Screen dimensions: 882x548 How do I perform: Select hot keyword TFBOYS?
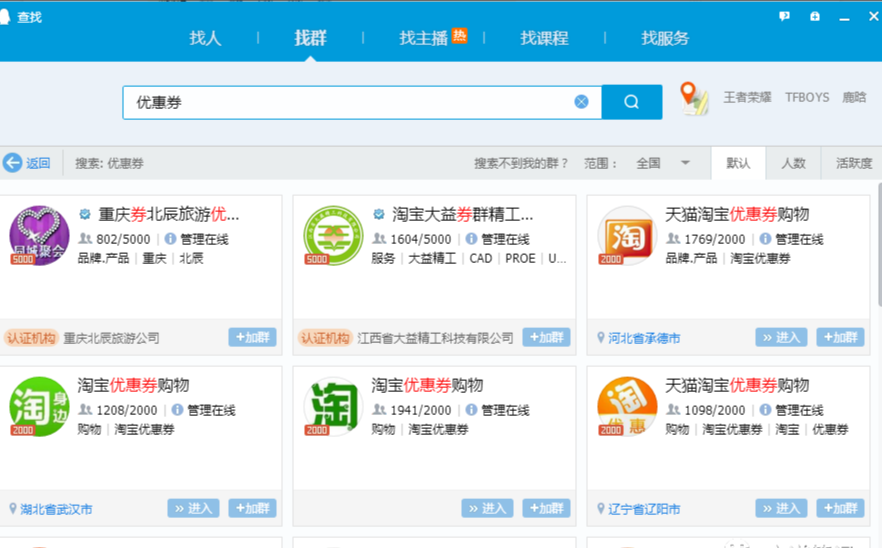pyautogui.click(x=807, y=97)
